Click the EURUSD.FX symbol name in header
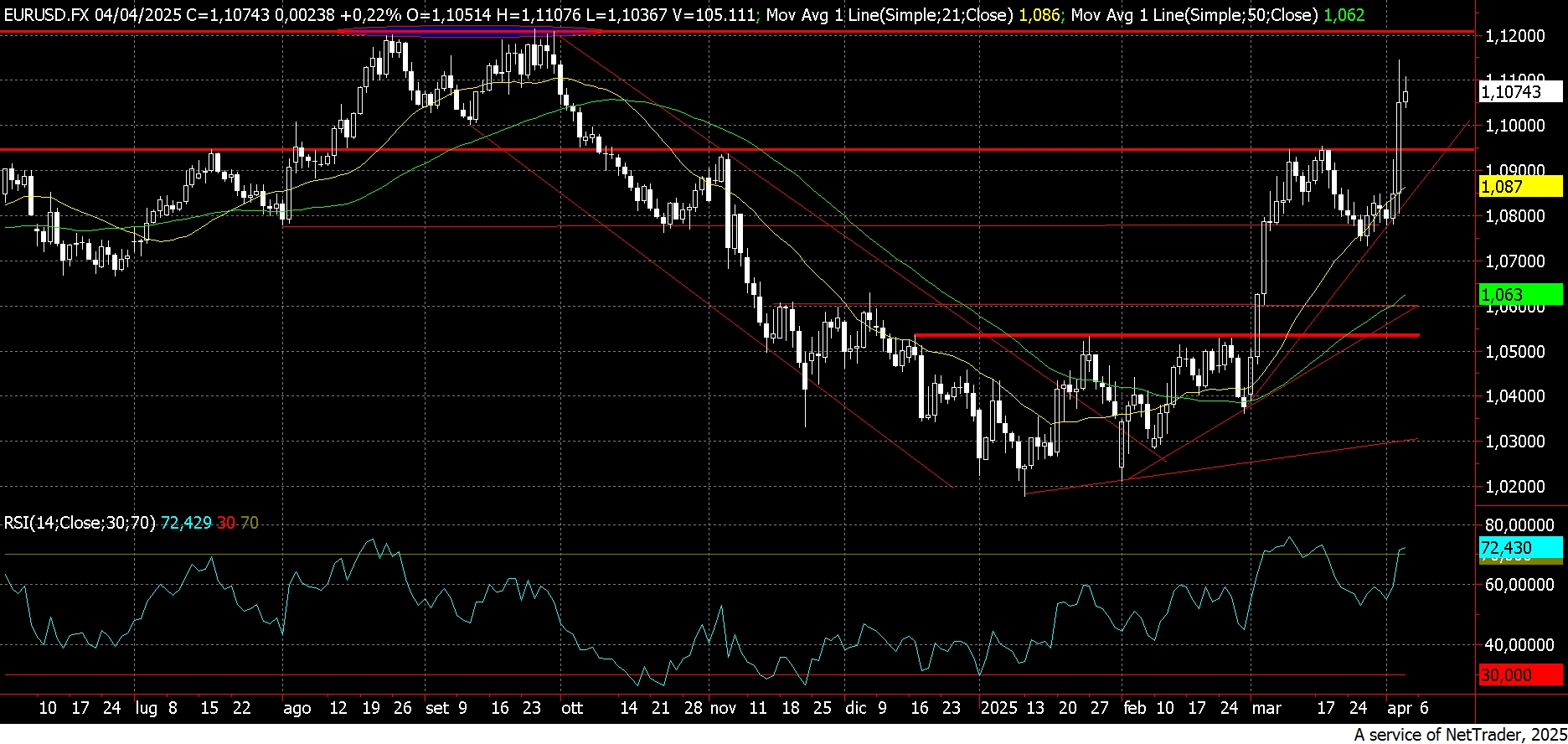This screenshot has height=744, width=1568. point(45,15)
